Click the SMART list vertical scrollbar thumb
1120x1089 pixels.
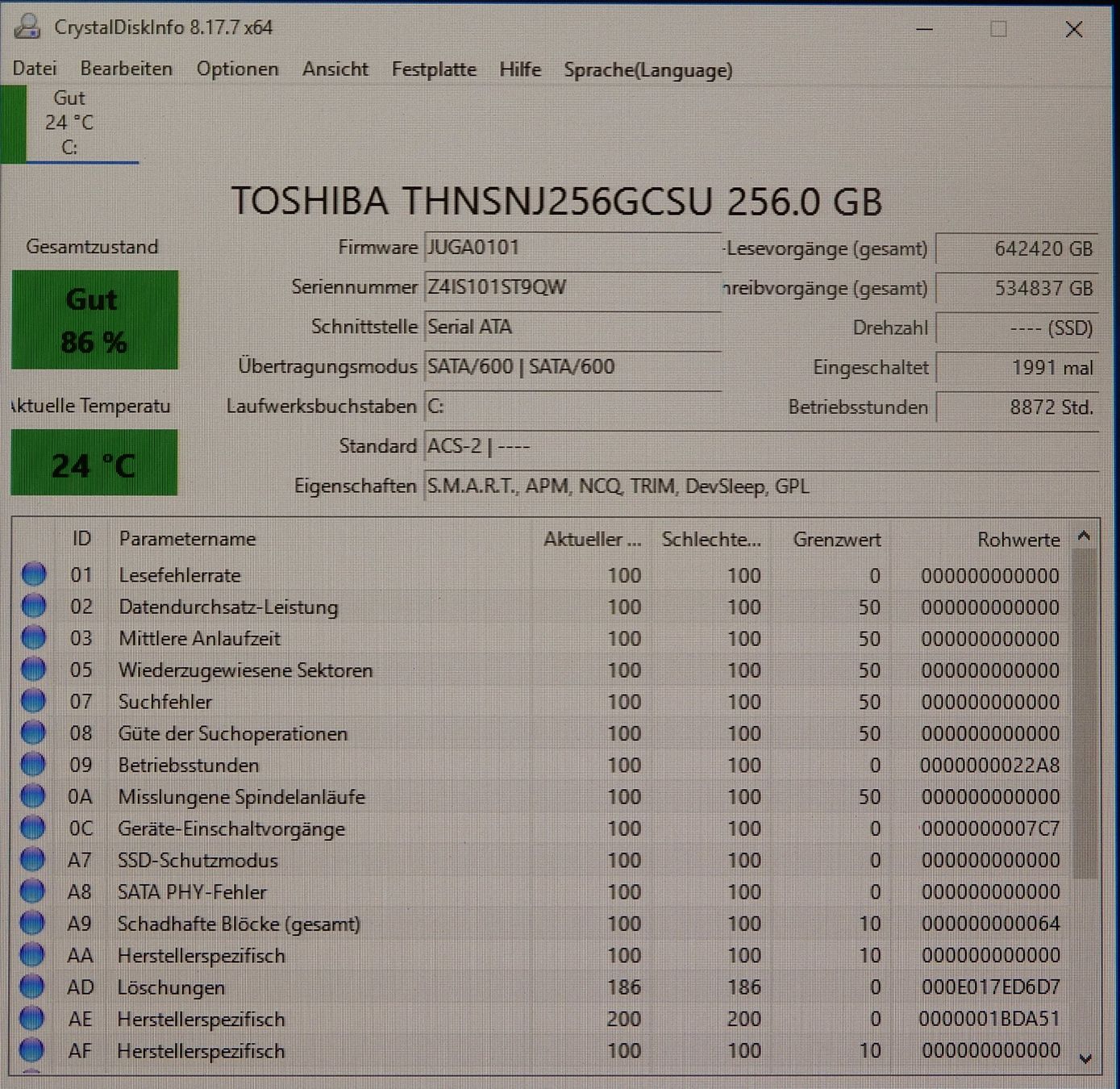1085,714
